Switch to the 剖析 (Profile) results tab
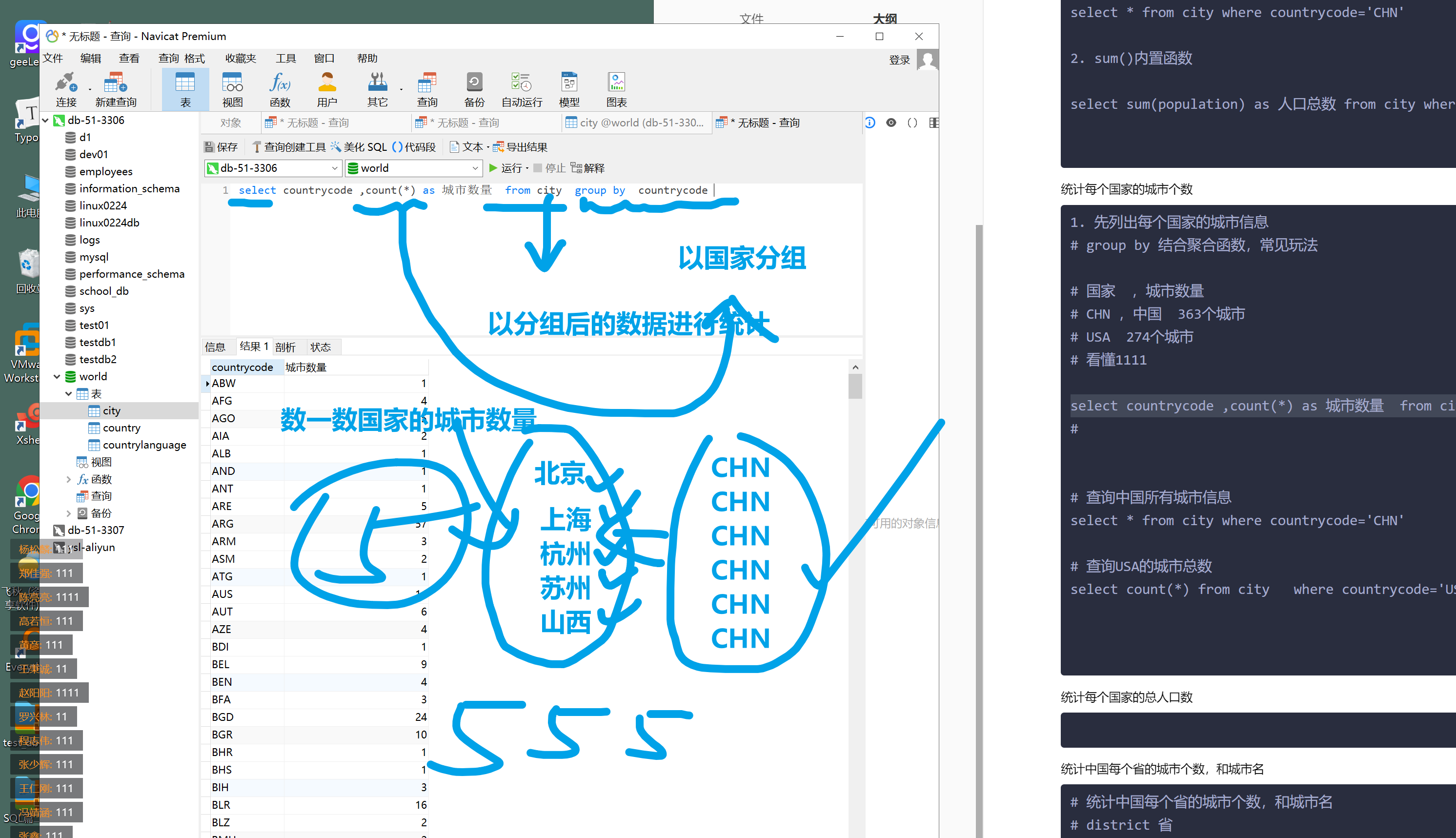 tap(285, 347)
